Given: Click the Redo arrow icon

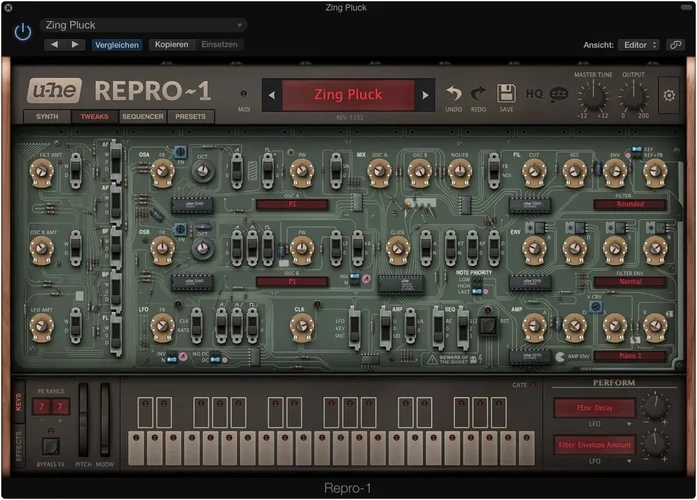Looking at the screenshot, I should (x=479, y=93).
